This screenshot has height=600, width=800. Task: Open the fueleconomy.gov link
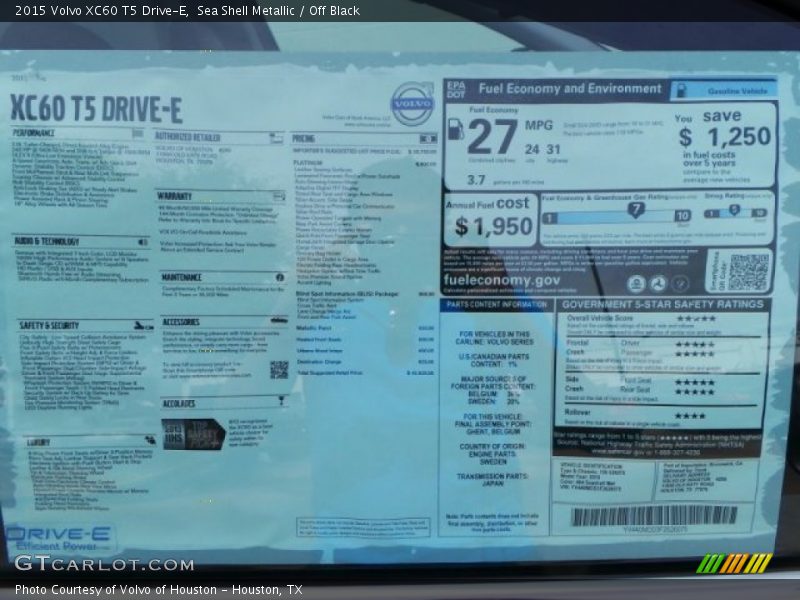click(x=502, y=280)
